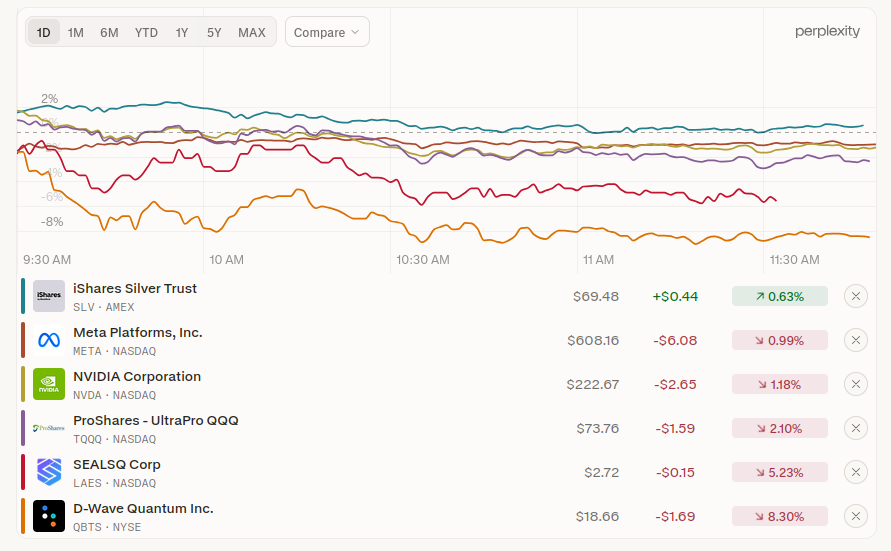This screenshot has height=551, width=891.
Task: Click the 8.30% loss badge for D-Wave
Action: tap(780, 516)
